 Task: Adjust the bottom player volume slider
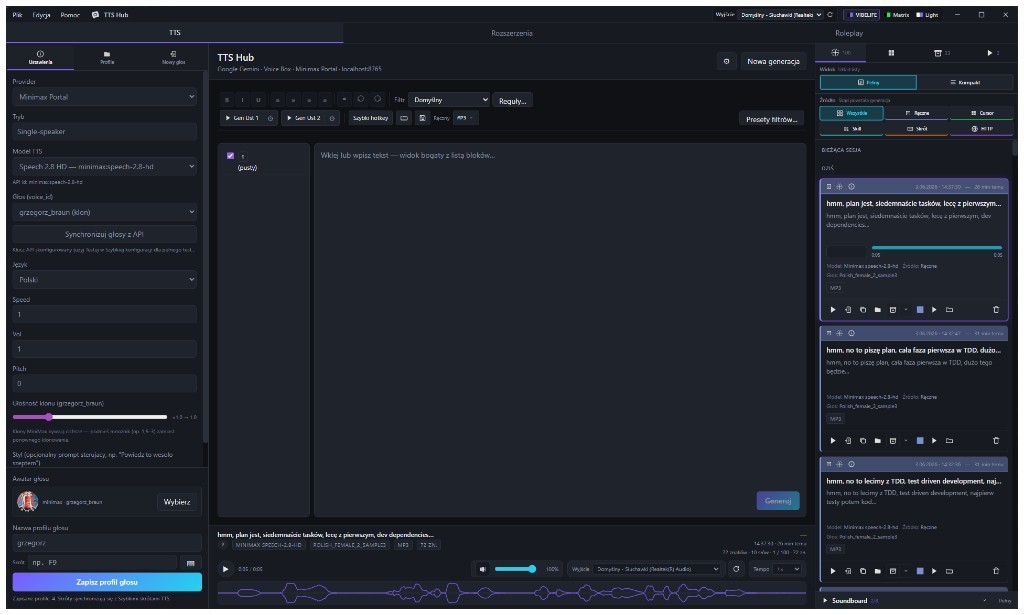515,569
